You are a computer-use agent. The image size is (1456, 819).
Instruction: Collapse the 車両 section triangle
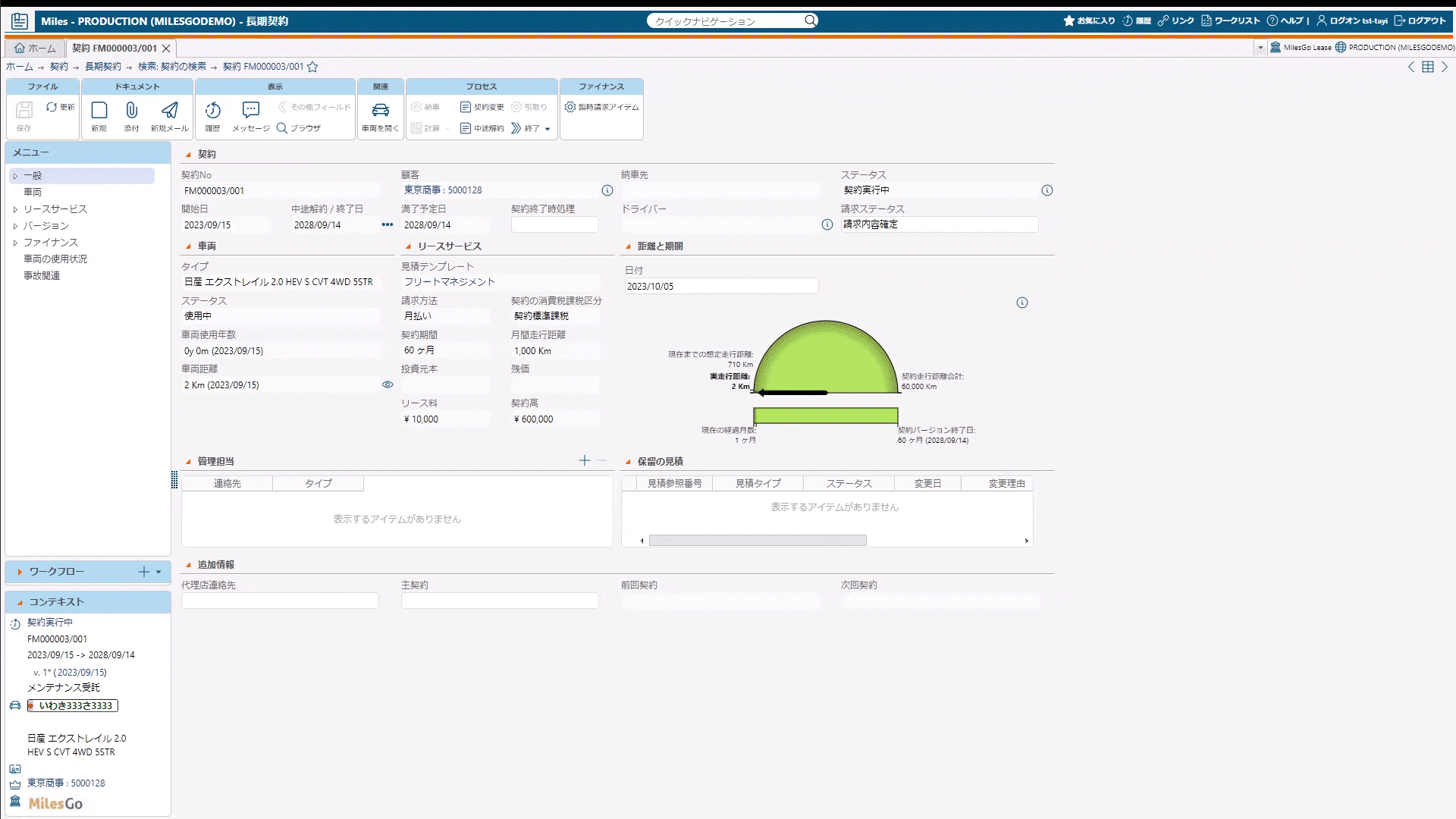189,246
